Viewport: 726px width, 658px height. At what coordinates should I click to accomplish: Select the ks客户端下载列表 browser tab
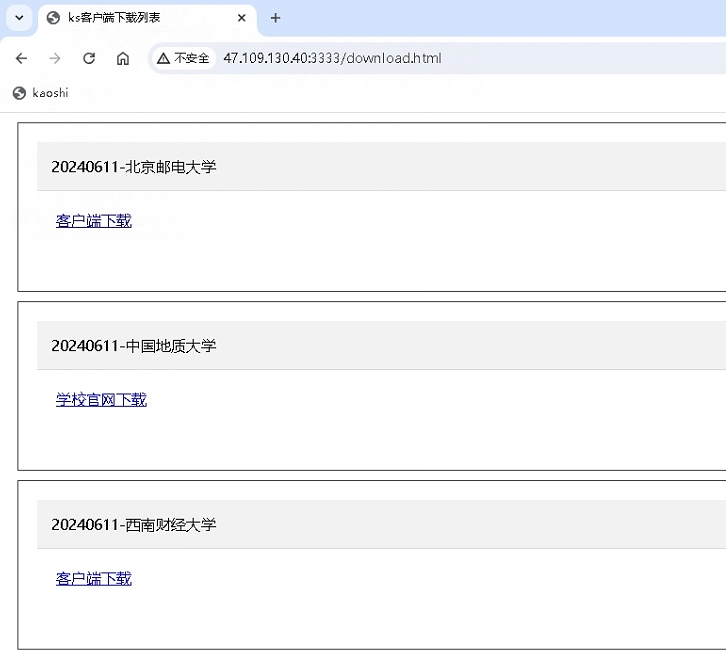[147, 19]
